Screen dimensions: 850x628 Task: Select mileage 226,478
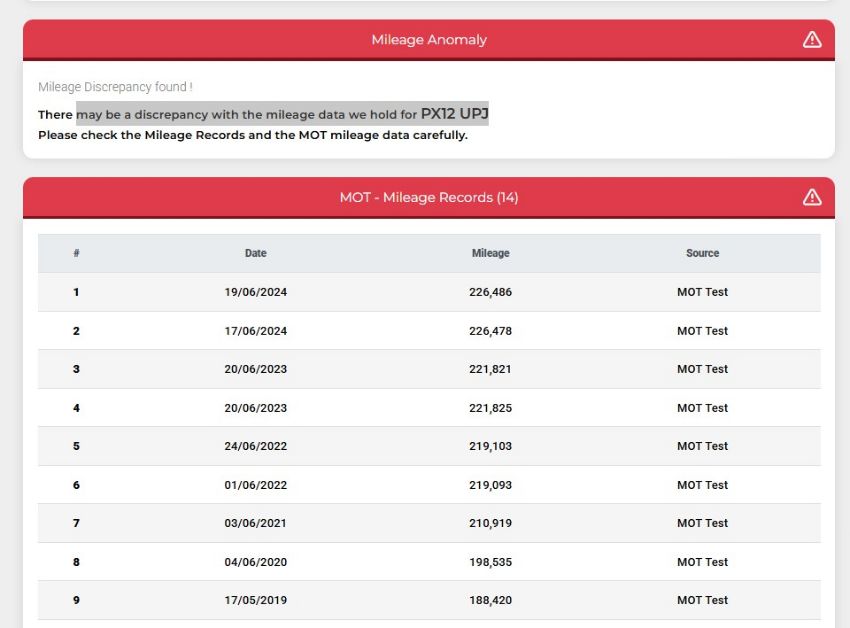491,331
